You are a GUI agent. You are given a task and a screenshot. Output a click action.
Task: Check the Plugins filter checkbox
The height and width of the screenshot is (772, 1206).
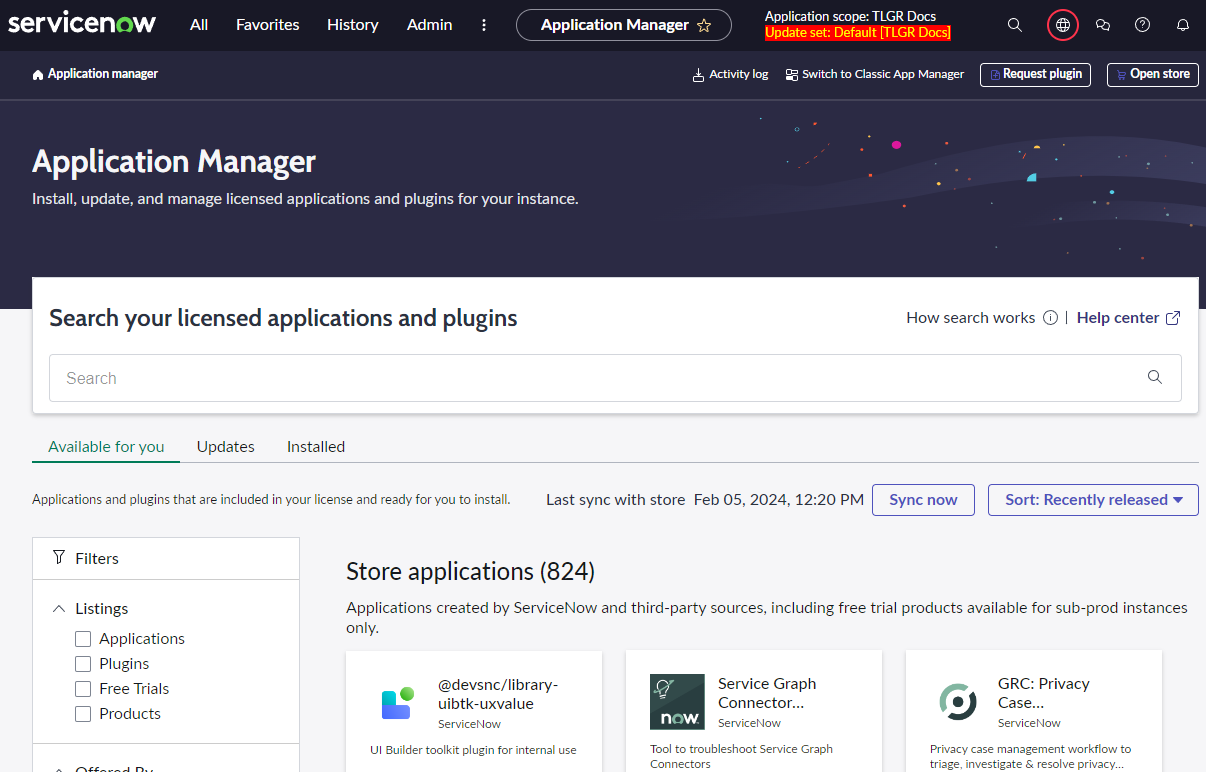coord(83,663)
